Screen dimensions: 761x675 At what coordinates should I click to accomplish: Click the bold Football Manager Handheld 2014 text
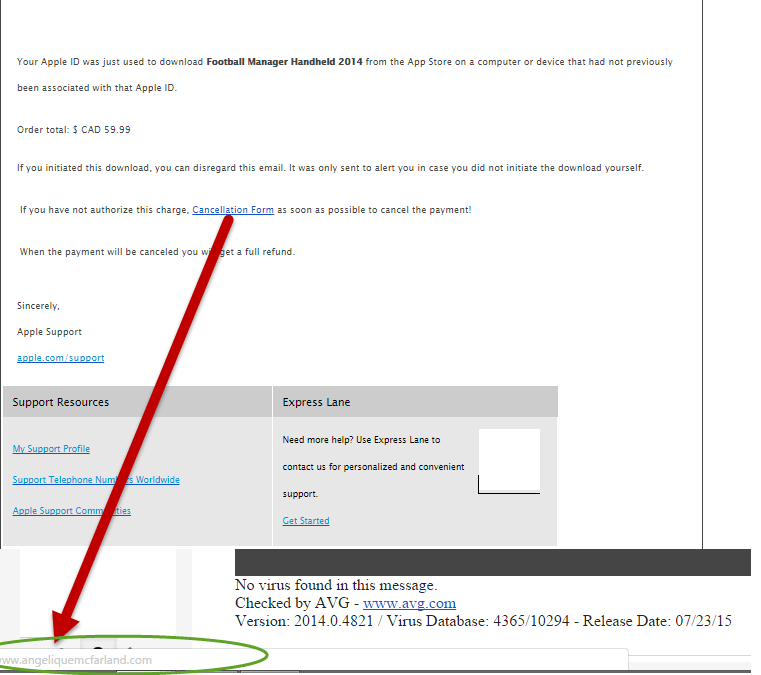pyautogui.click(x=284, y=62)
